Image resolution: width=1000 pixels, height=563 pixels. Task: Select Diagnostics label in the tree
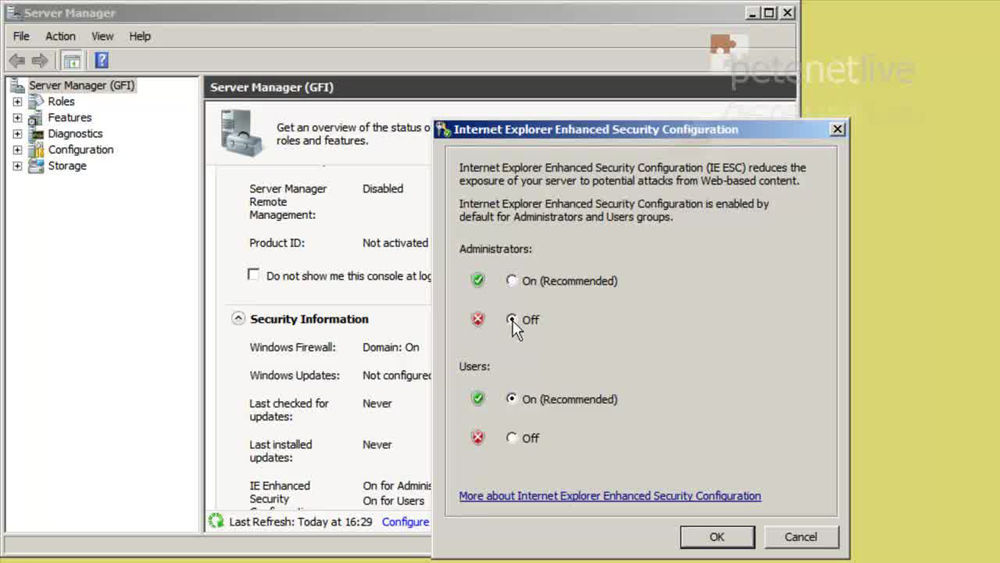pos(75,133)
